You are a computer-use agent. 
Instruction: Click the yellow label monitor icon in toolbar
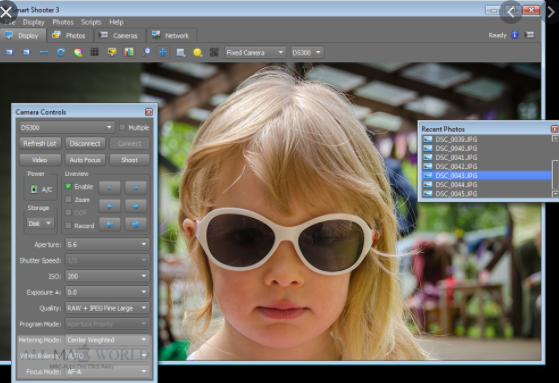click(112, 52)
